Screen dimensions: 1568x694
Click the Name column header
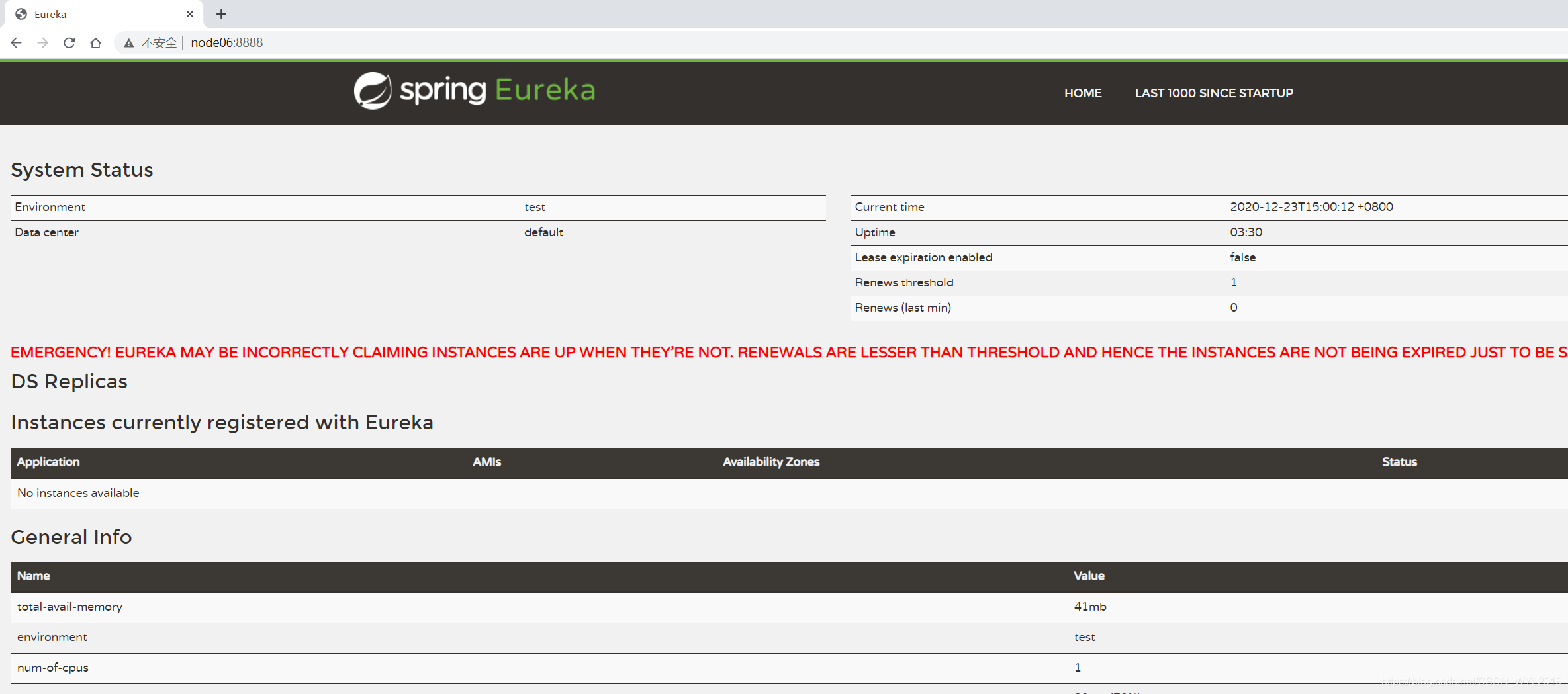33,576
